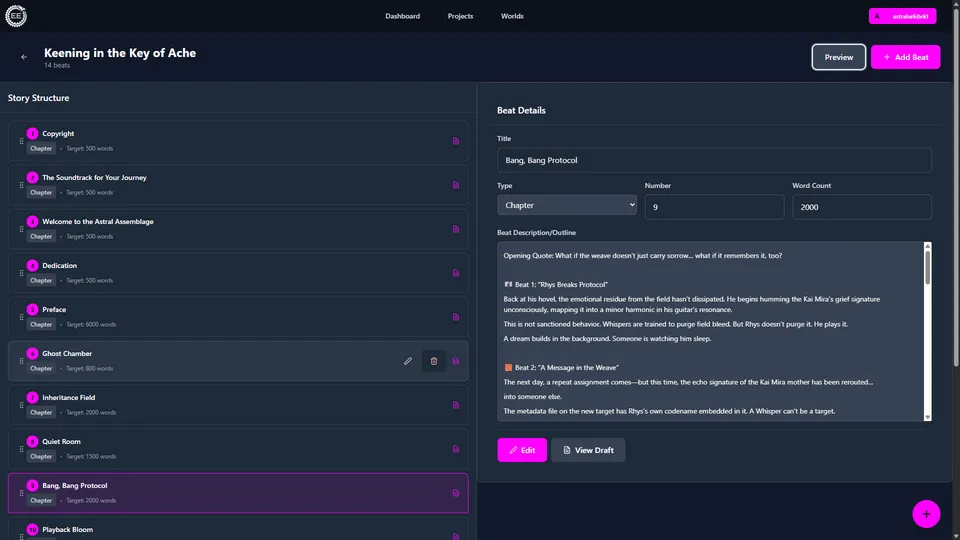
Task: Switch to the Worlds nav item
Action: 512,16
